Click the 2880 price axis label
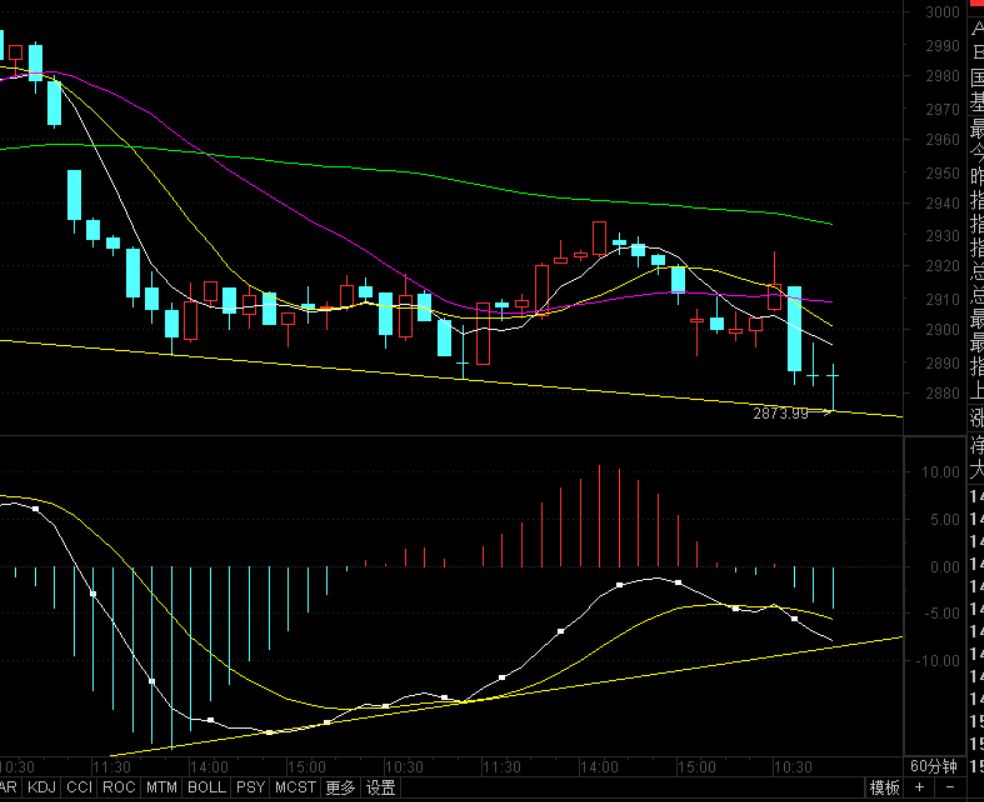 pos(943,393)
